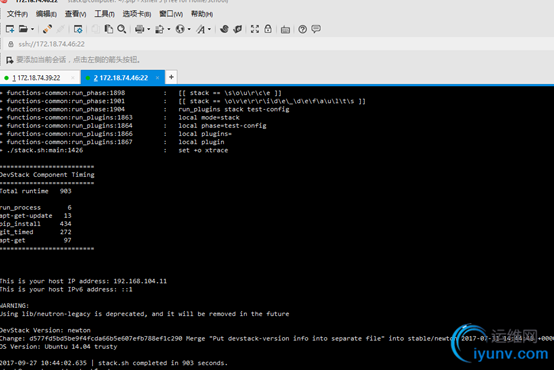The width and height of the screenshot is (554, 370).
Task: Expand the file transfer dropdown arrow
Action: point(169,29)
